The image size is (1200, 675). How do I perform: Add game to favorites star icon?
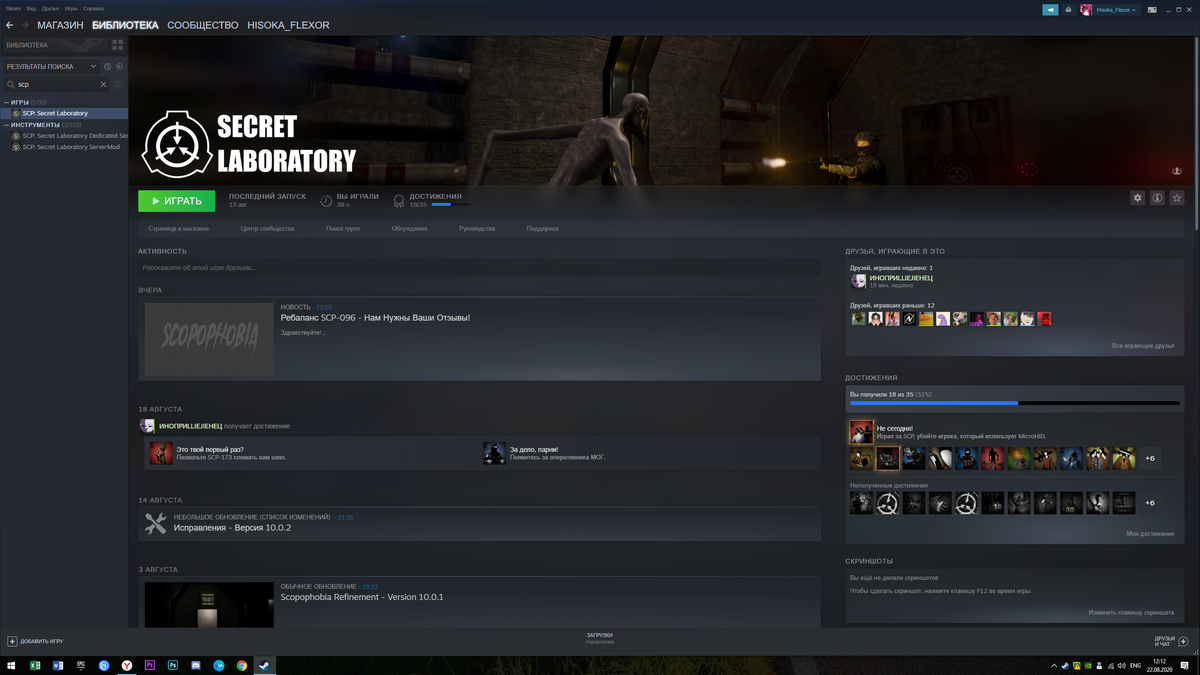(1177, 198)
